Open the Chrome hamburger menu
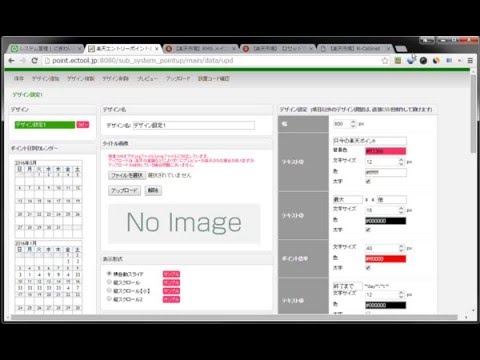Image resolution: width=480 pixels, height=360 pixels. click(470, 61)
